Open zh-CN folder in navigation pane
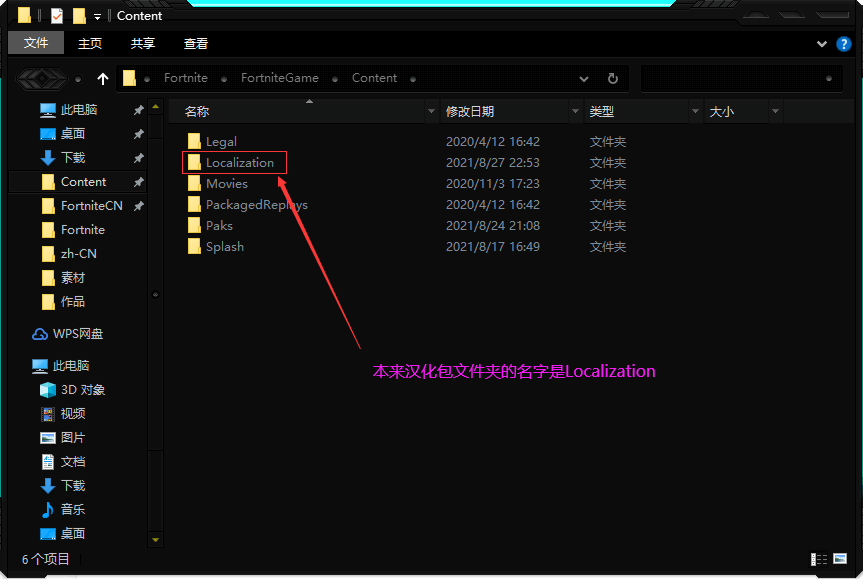This screenshot has width=863, height=579. (x=78, y=254)
